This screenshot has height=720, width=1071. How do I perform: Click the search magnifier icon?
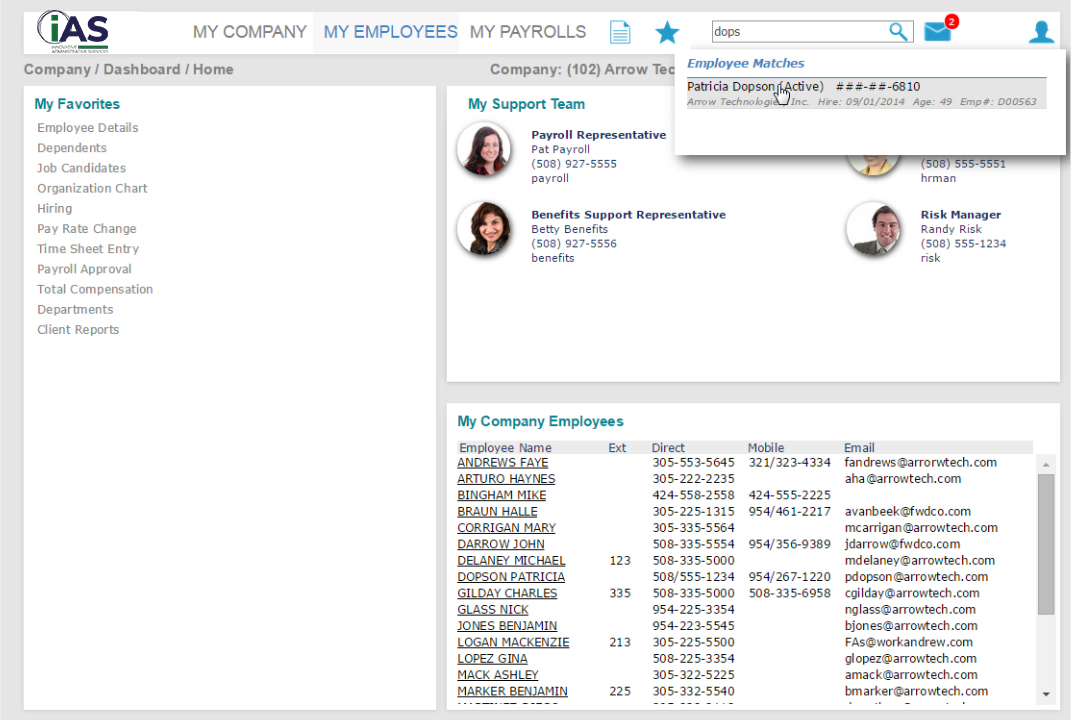897,31
